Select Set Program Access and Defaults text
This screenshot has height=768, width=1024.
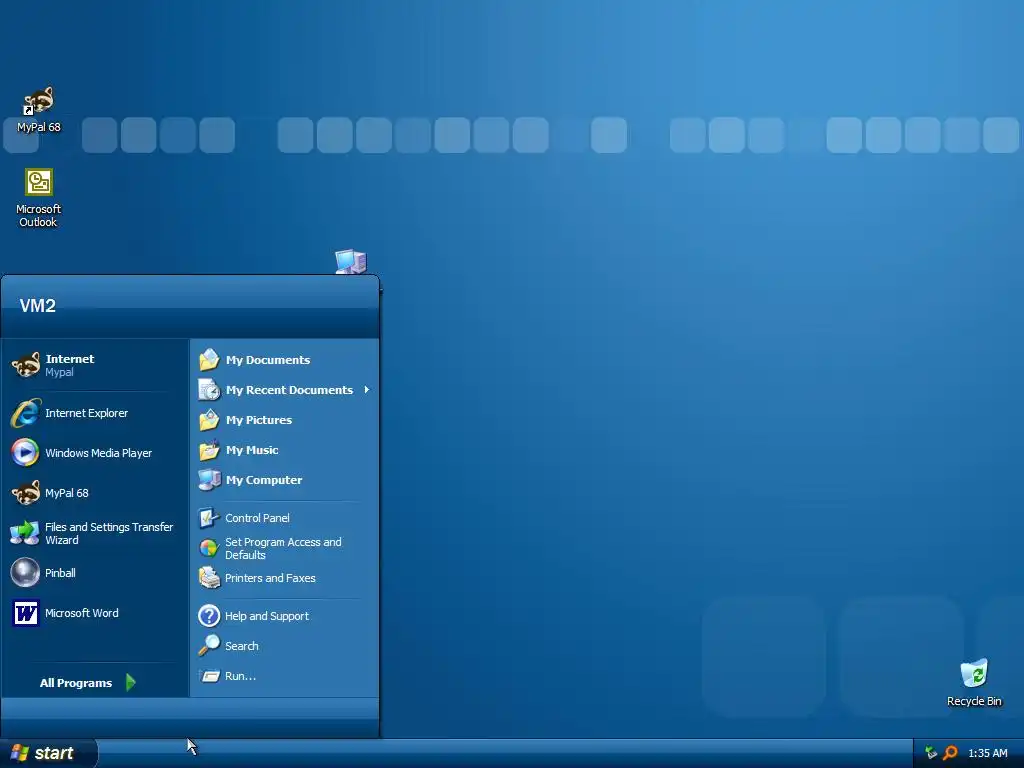283,549
